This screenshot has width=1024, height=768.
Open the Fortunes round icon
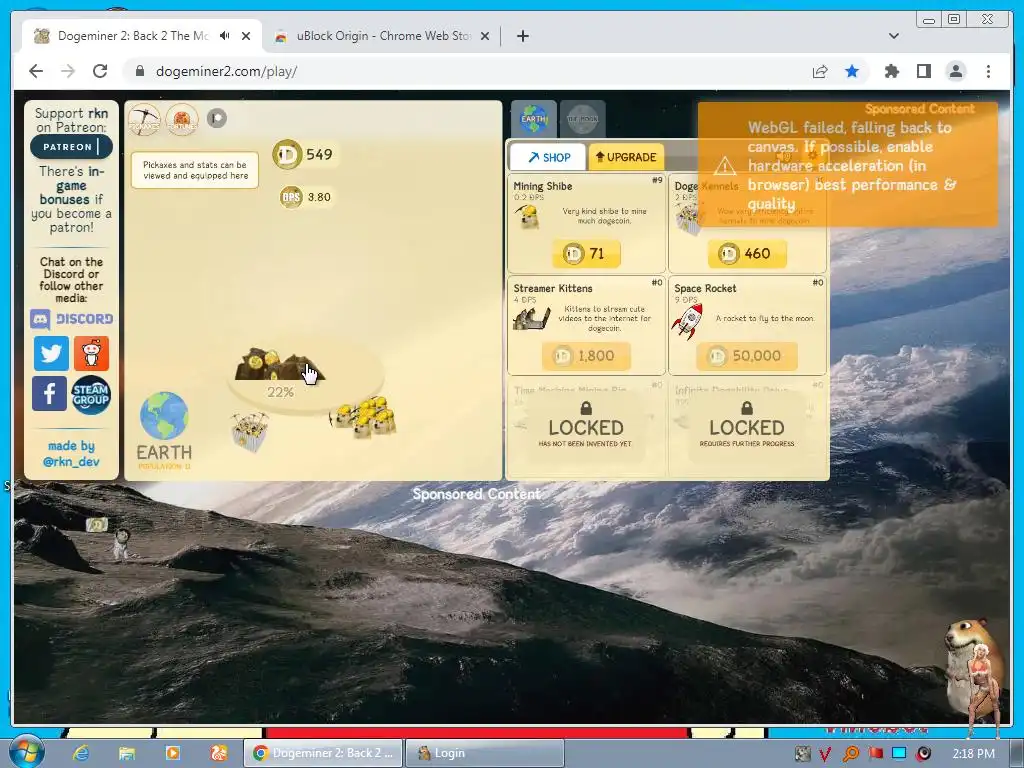(x=182, y=119)
